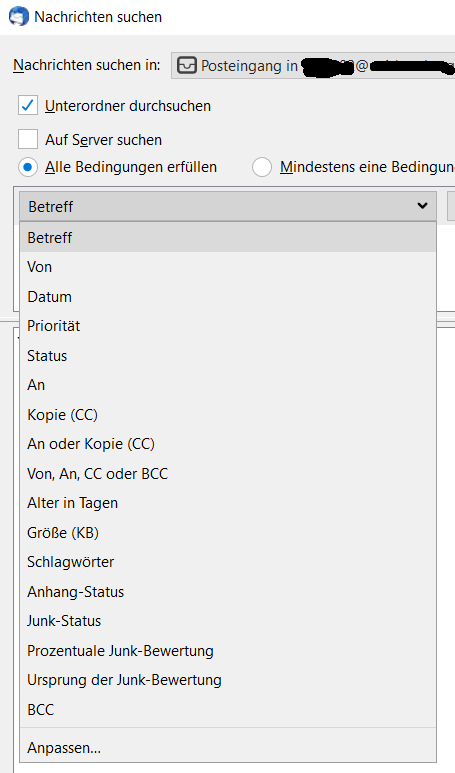This screenshot has width=455, height=773.
Task: Select Größe (KB) criterion
Action: [228, 532]
